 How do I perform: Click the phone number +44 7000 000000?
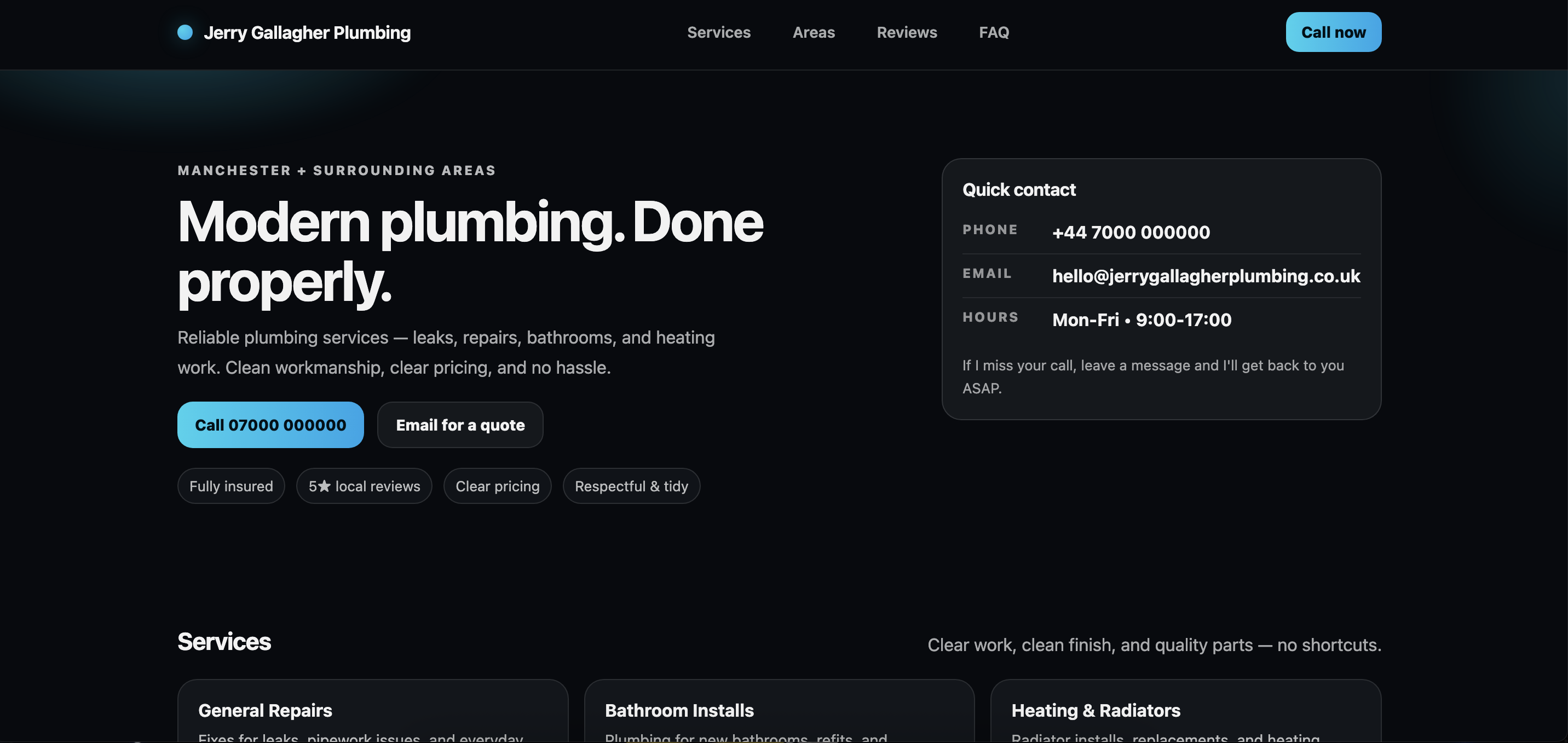pyautogui.click(x=1131, y=232)
